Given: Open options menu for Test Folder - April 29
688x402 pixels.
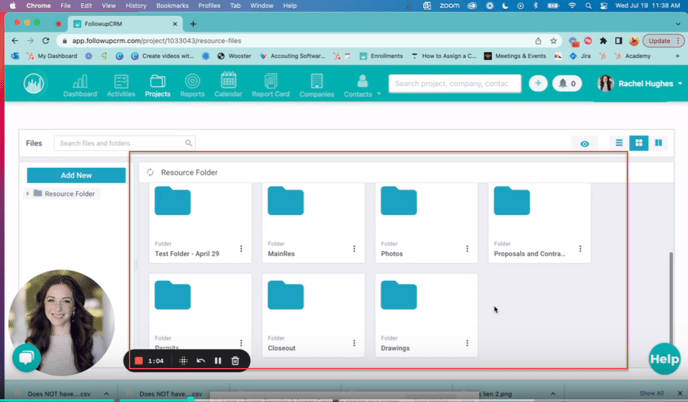Looking at the screenshot, I should pos(241,249).
